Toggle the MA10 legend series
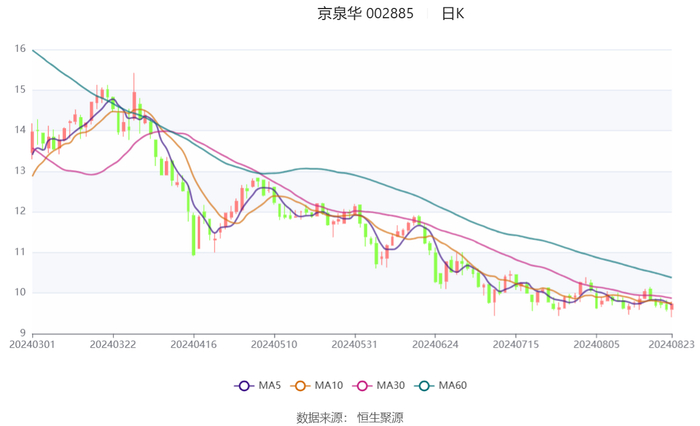Screen dimensions: 700x426 click(x=317, y=385)
